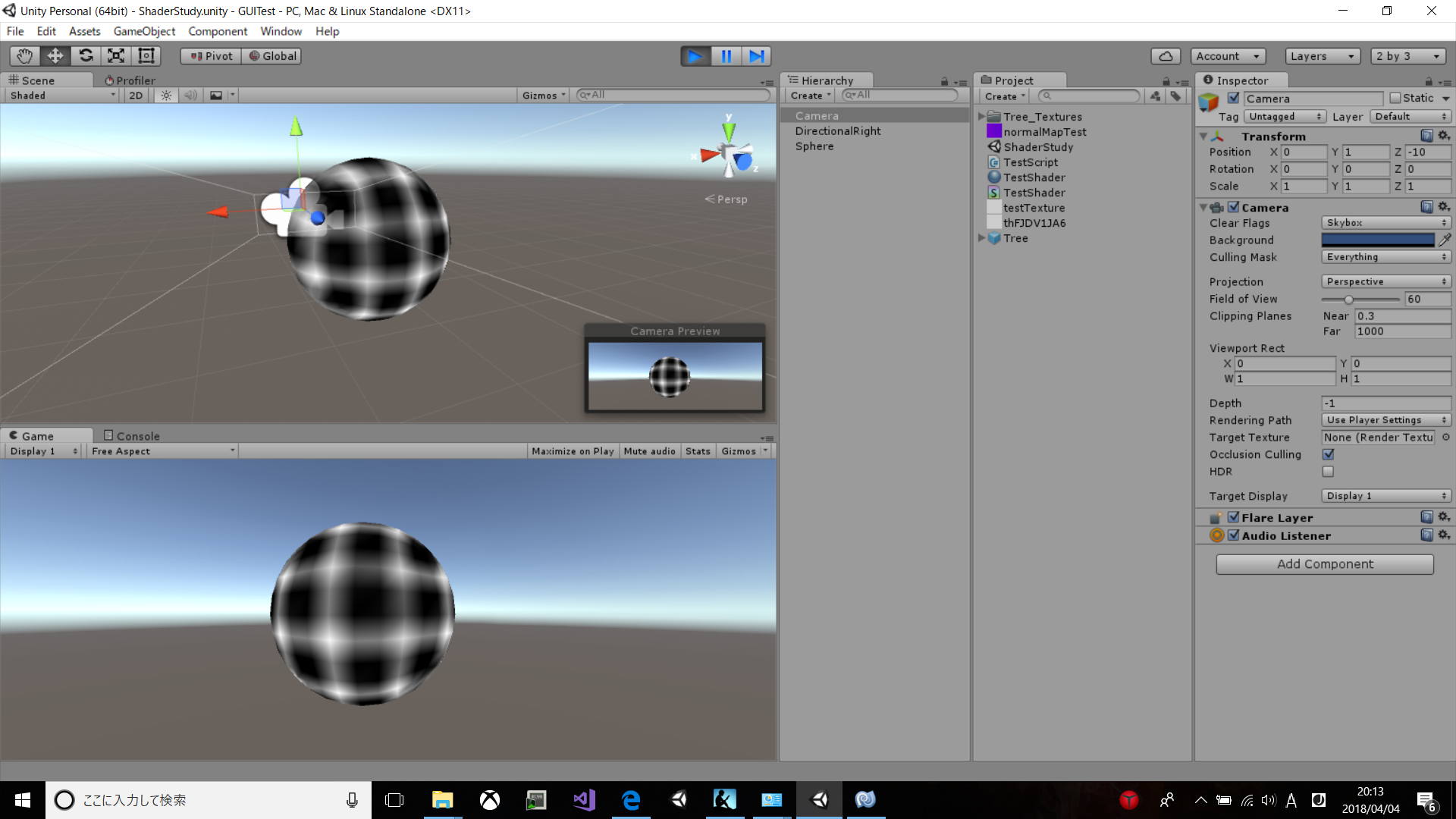
Task: Open the Component menu
Action: point(218,31)
